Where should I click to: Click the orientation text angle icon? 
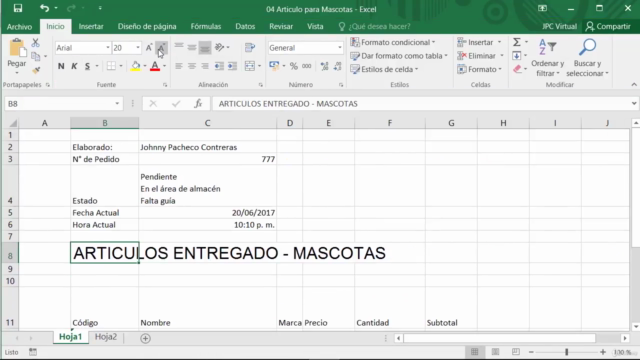point(220,47)
